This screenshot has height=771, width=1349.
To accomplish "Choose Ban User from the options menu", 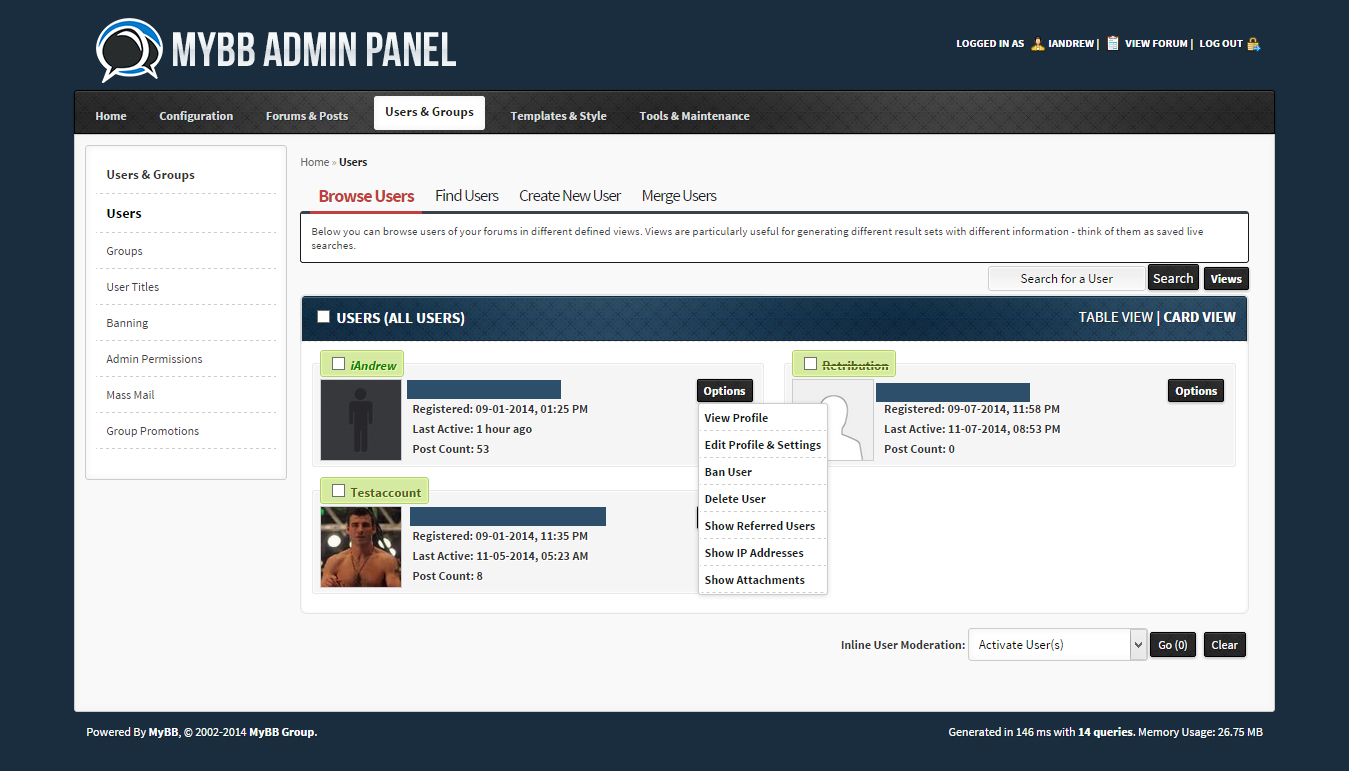I will coord(728,472).
